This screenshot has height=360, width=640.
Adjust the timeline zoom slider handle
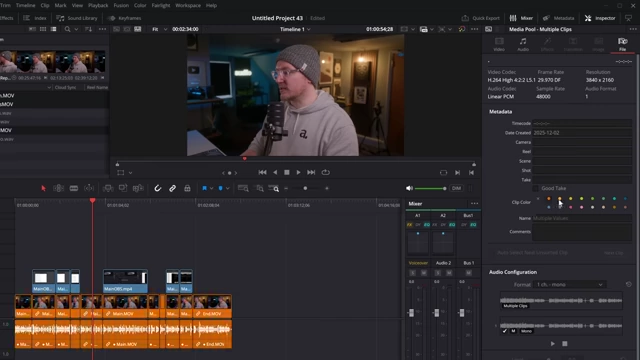(305, 188)
